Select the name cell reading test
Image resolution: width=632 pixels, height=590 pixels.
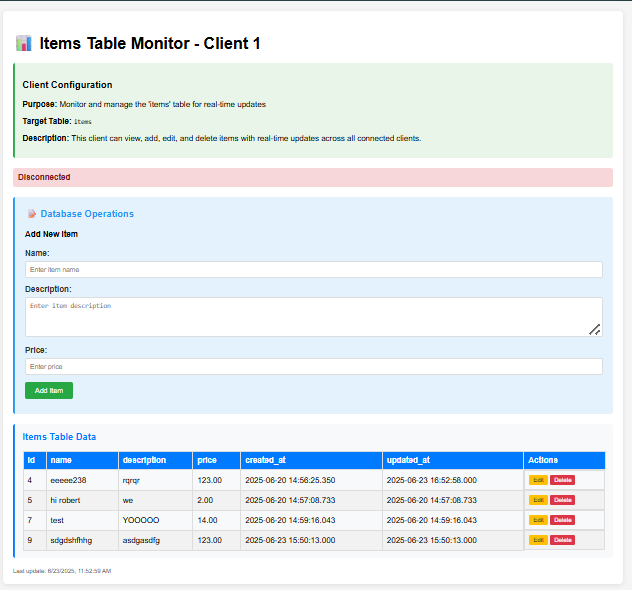click(x=82, y=520)
